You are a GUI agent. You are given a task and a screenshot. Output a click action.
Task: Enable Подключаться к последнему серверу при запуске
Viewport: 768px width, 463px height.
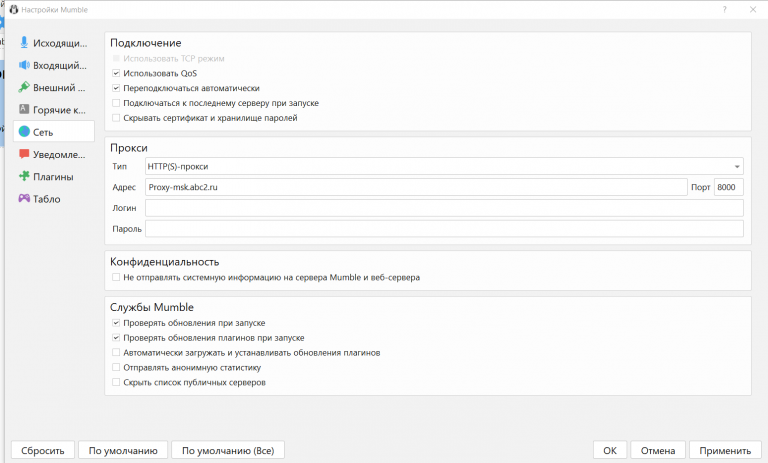coord(116,103)
